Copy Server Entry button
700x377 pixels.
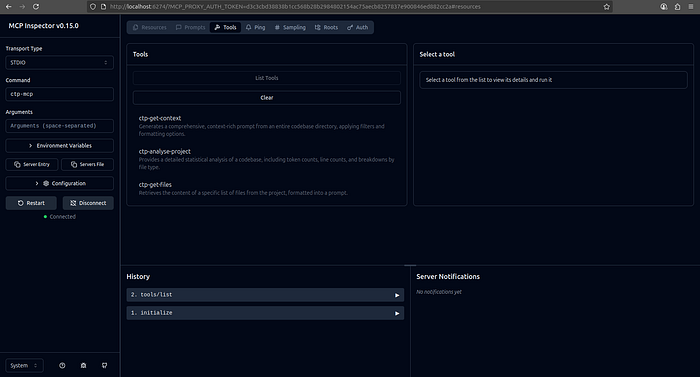(x=32, y=164)
